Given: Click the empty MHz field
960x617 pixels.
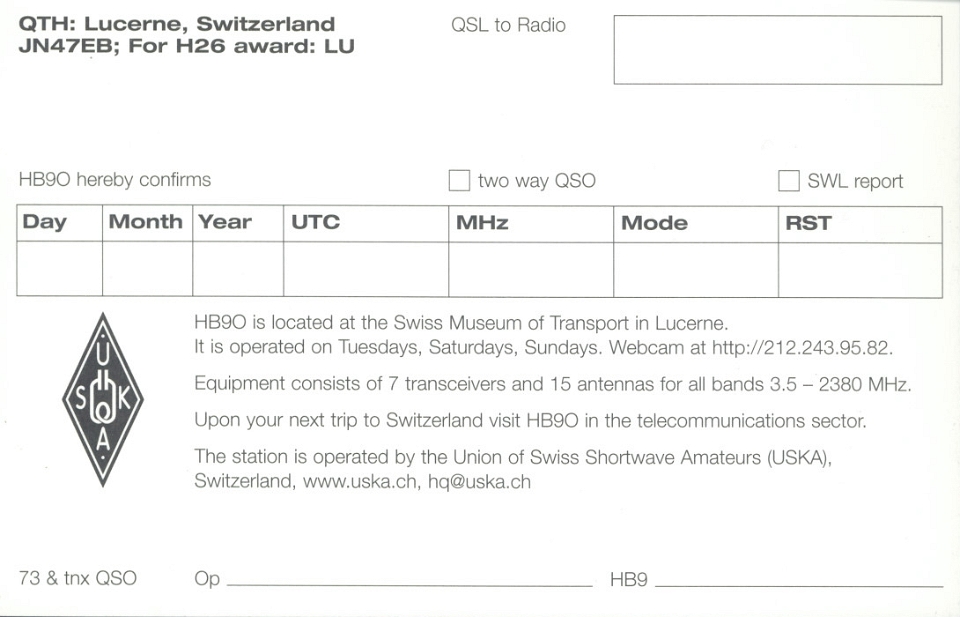Looking at the screenshot, I should pos(531,269).
